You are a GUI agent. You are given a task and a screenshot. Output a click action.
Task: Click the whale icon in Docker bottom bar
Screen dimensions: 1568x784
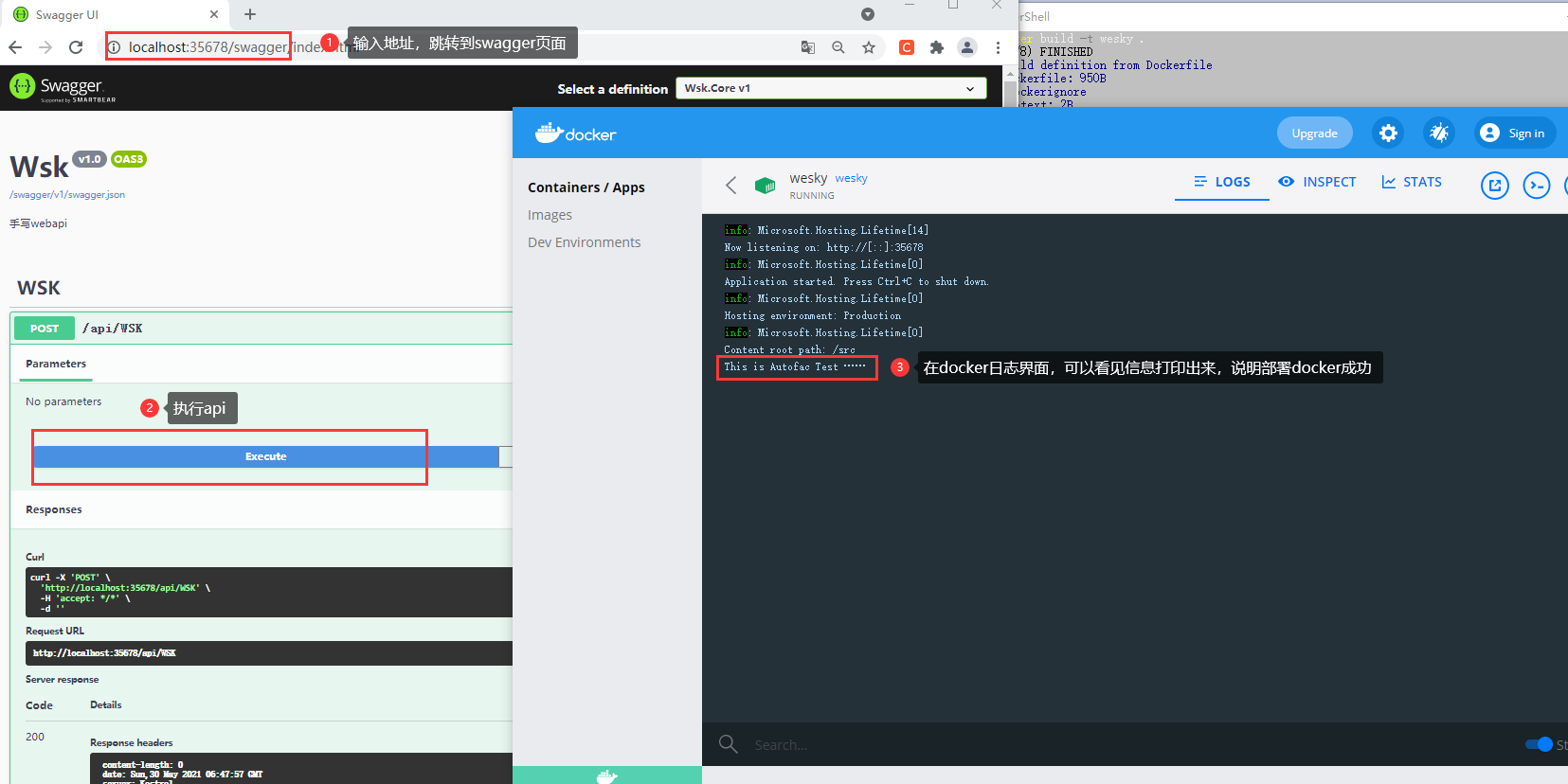[607, 776]
